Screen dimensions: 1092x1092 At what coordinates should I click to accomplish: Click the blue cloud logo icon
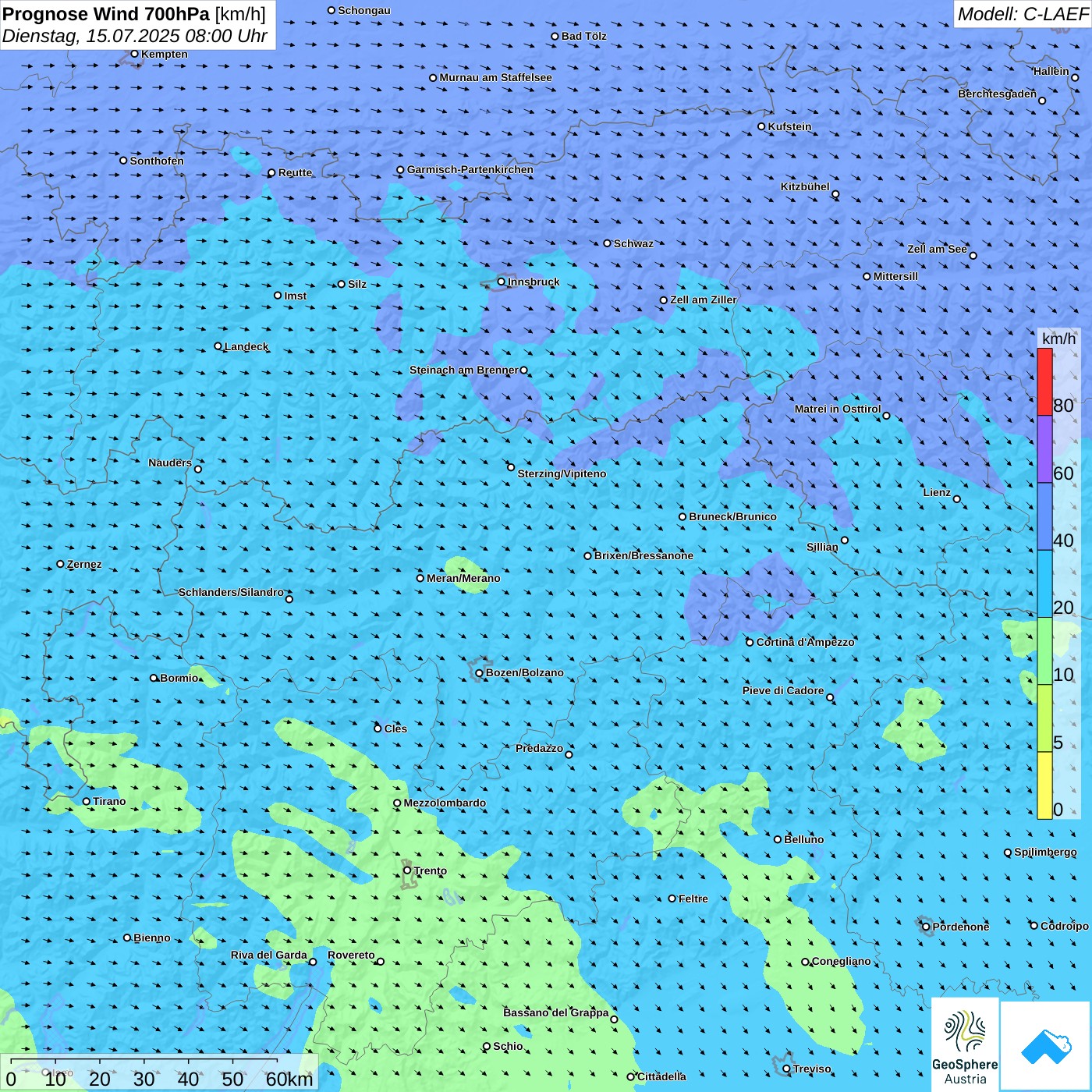pyautogui.click(x=1046, y=1047)
